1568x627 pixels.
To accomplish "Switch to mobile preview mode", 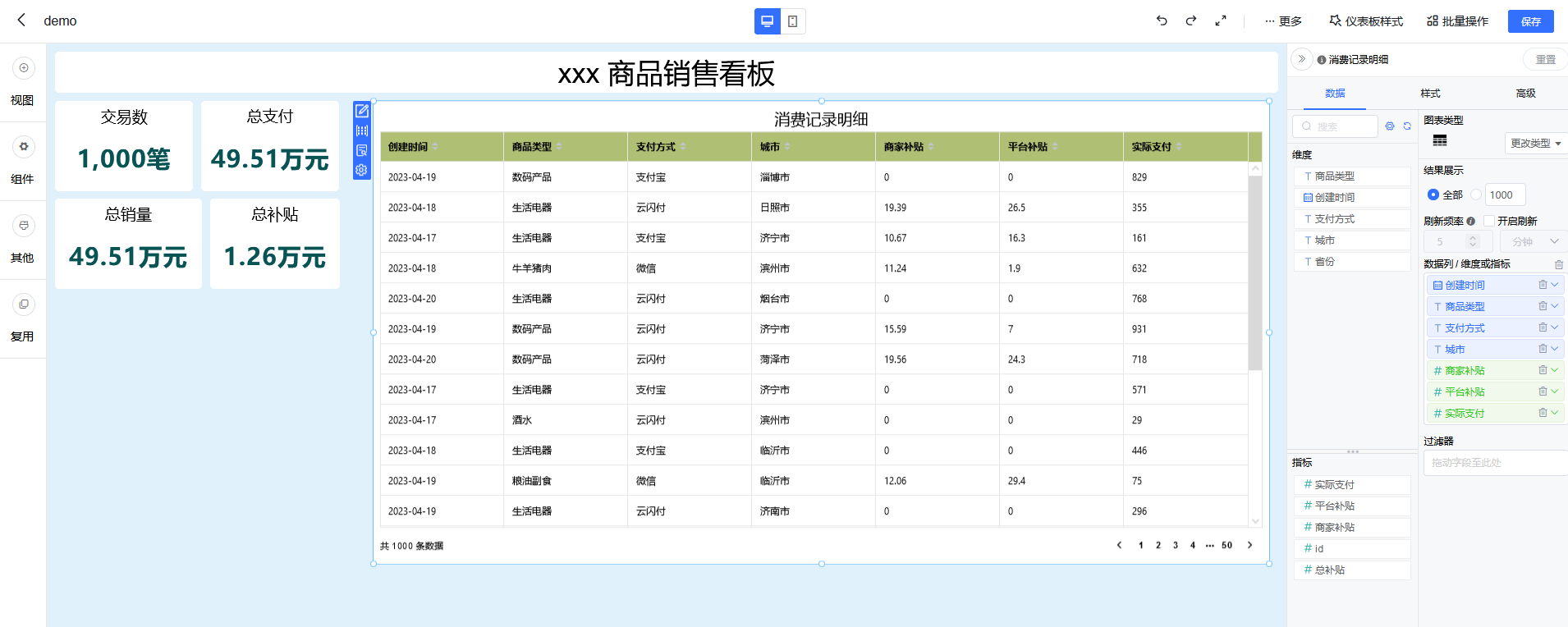I will click(x=793, y=21).
